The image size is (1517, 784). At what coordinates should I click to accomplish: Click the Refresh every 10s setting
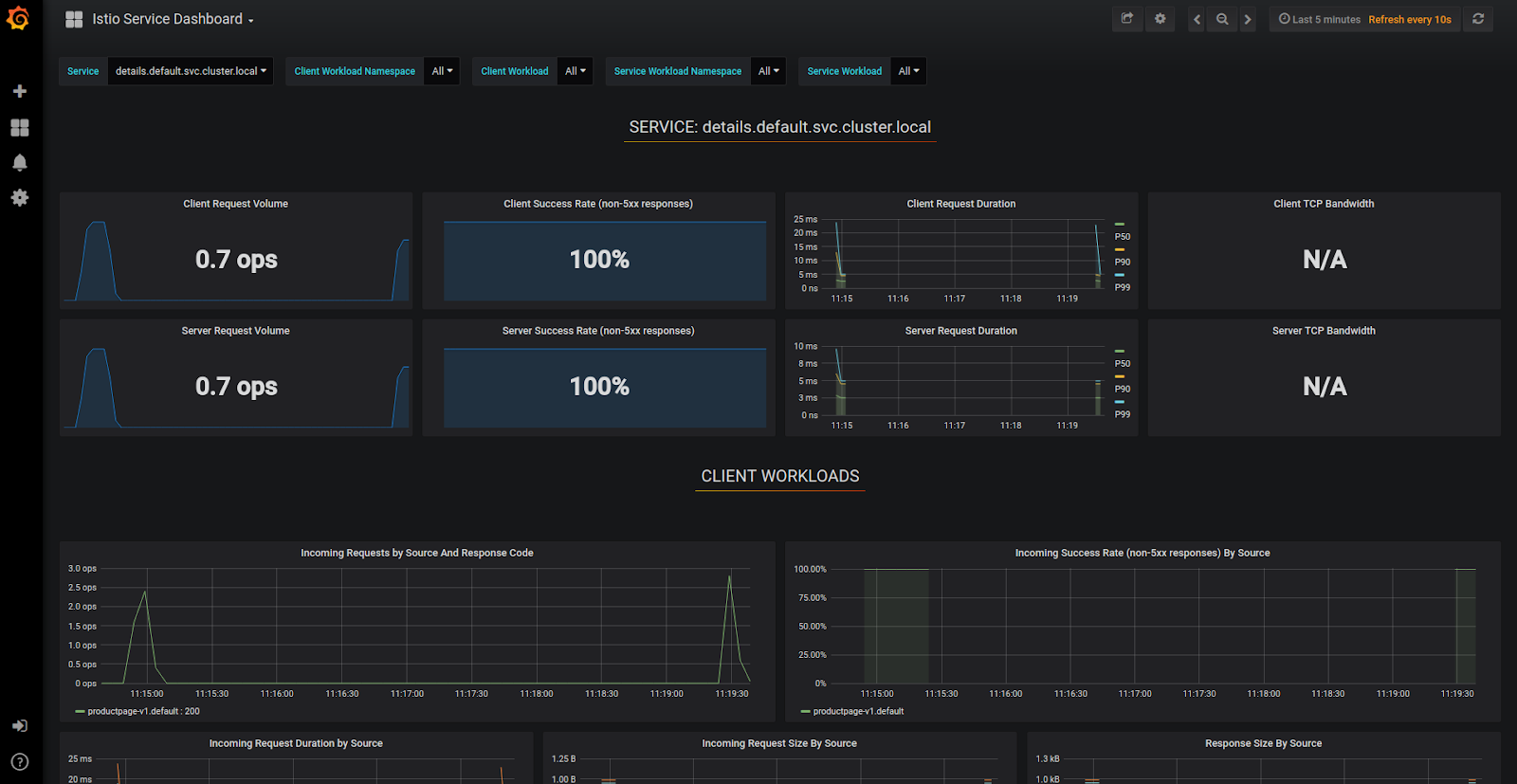pos(1410,19)
